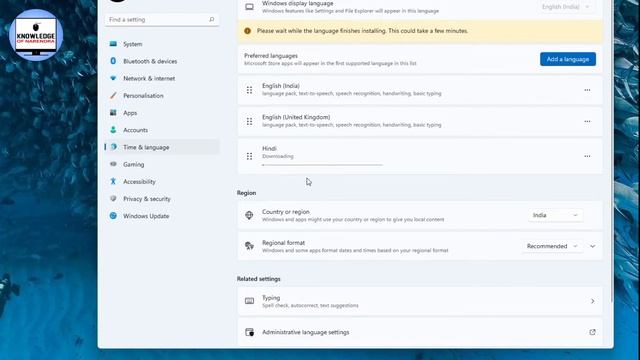Image resolution: width=640 pixels, height=360 pixels.
Task: Click the Hindi download progress bar
Action: [x=322, y=165]
